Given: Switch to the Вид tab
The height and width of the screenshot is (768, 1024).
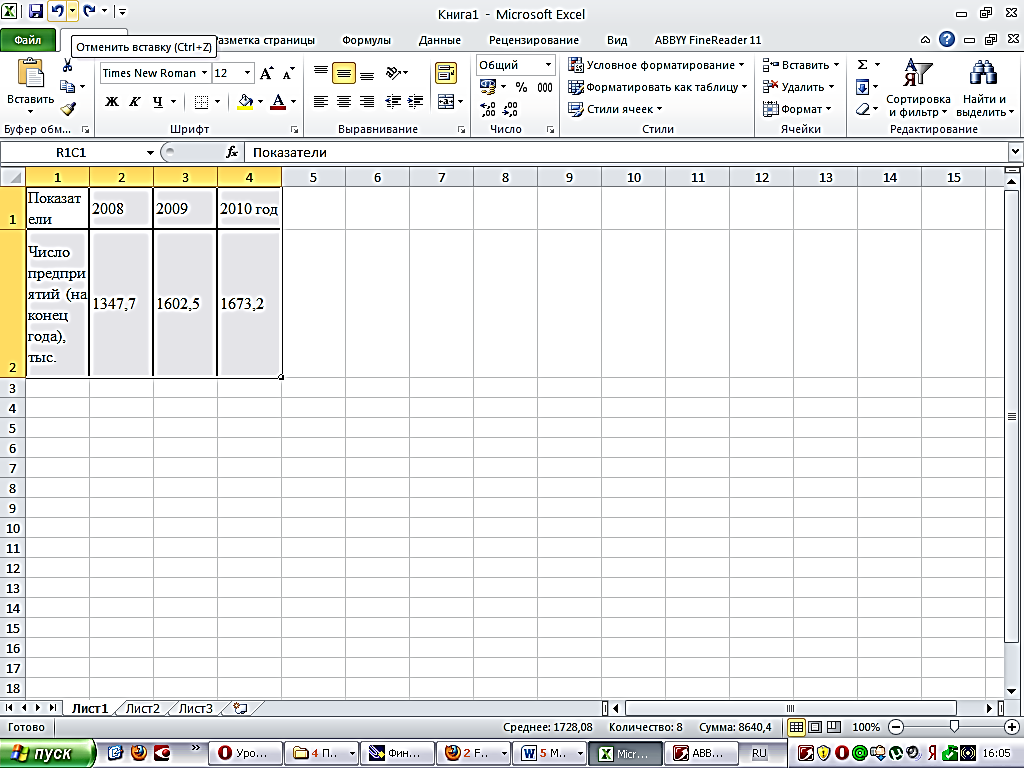Looking at the screenshot, I should click(x=616, y=40).
